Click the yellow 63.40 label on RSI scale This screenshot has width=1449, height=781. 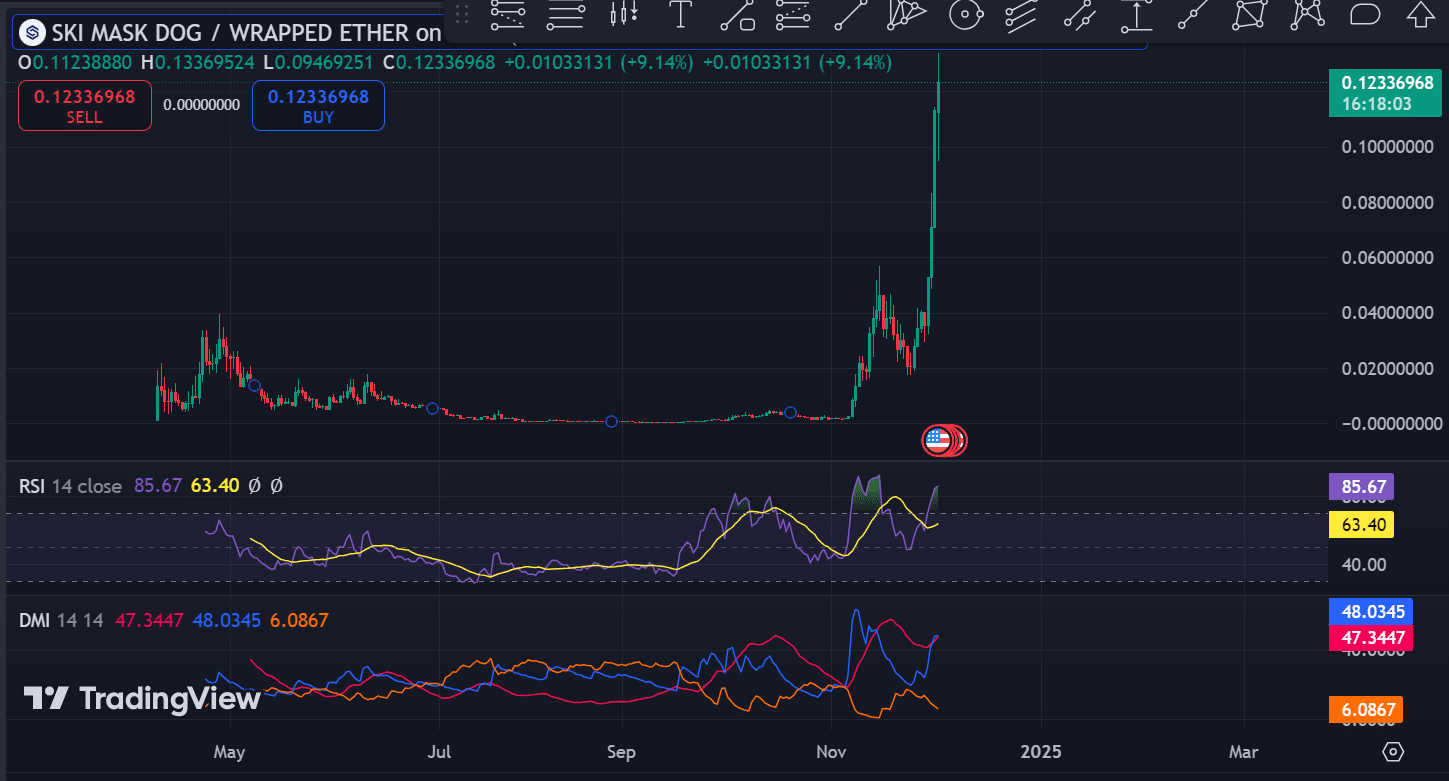pos(1361,524)
